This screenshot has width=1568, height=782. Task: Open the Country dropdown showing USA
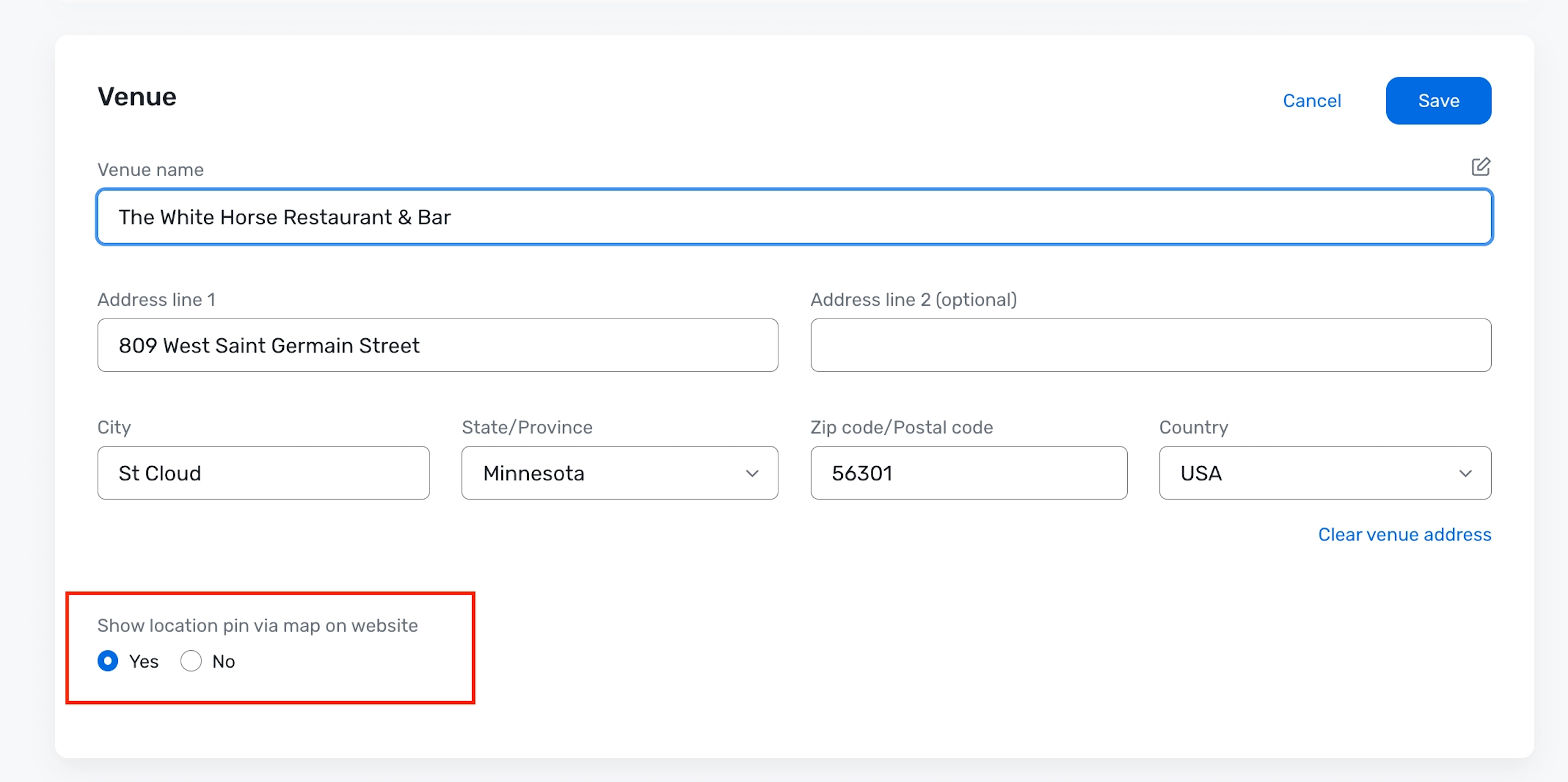(x=1325, y=473)
